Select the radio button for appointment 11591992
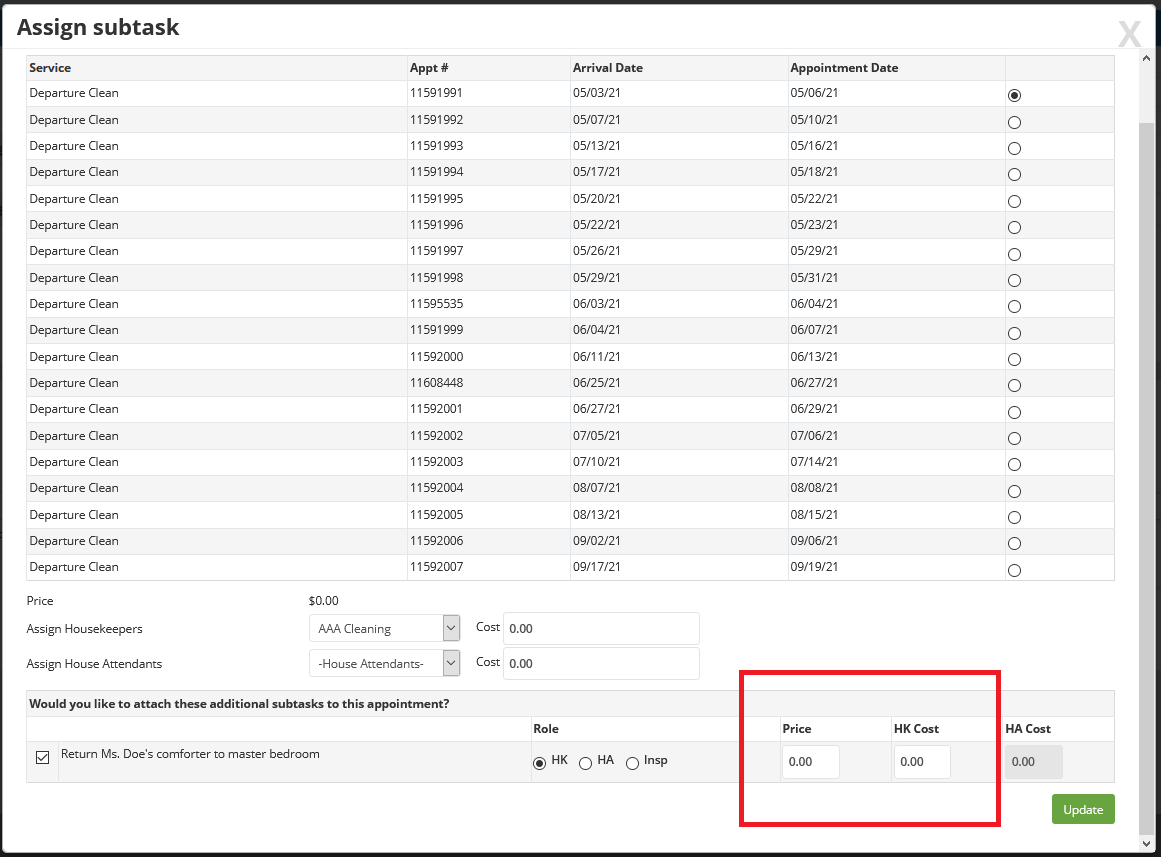Screen dimensions: 1161x857 (x=1014, y=121)
